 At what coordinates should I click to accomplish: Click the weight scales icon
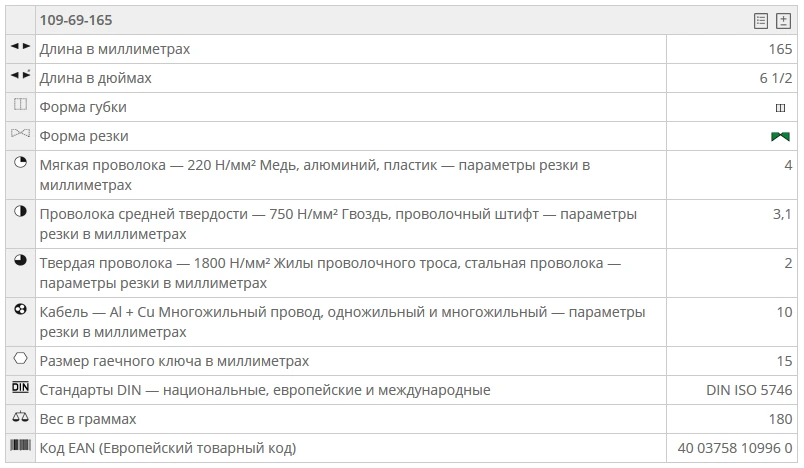click(x=20, y=417)
